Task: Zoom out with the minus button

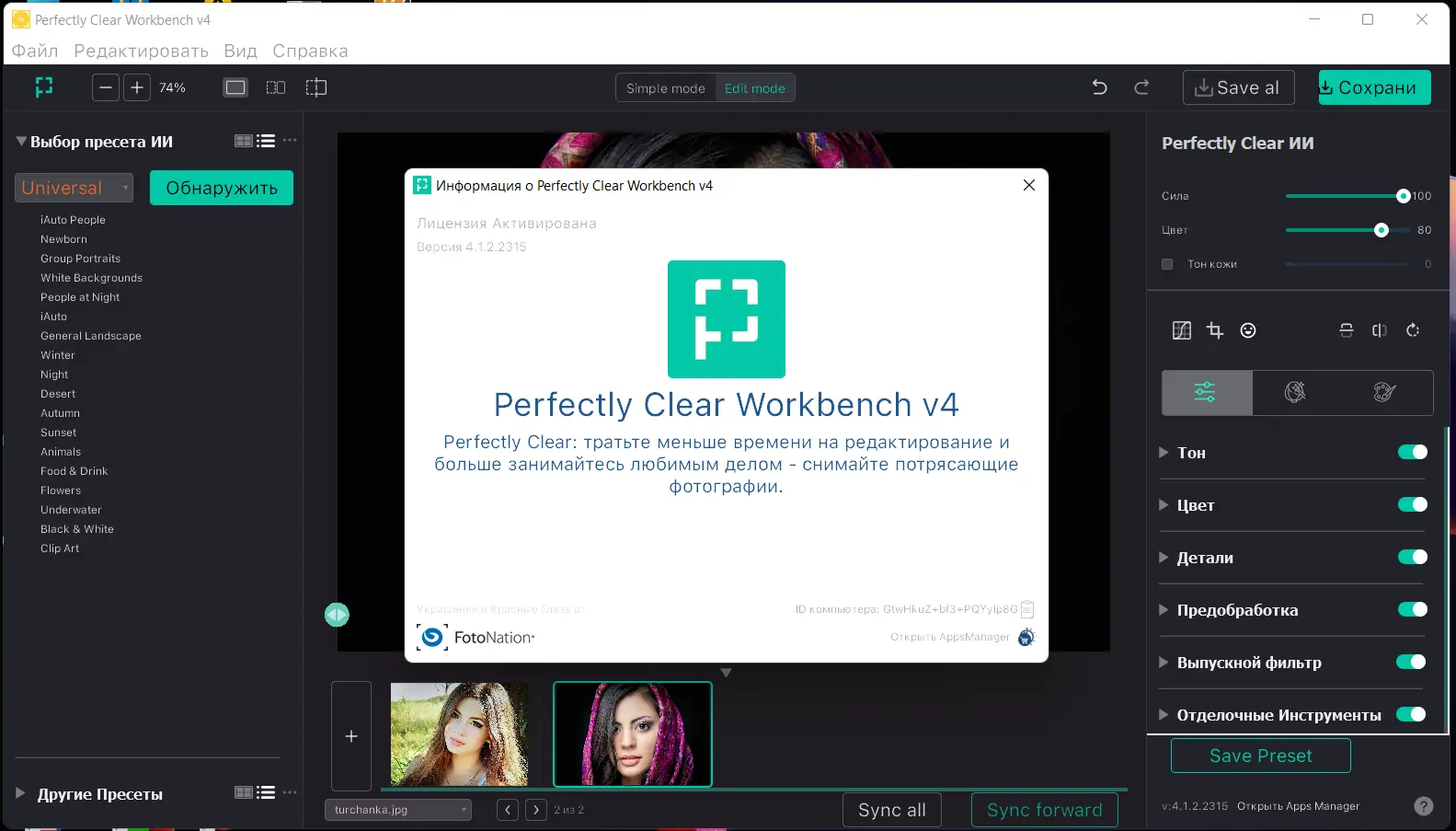Action: 106,87
